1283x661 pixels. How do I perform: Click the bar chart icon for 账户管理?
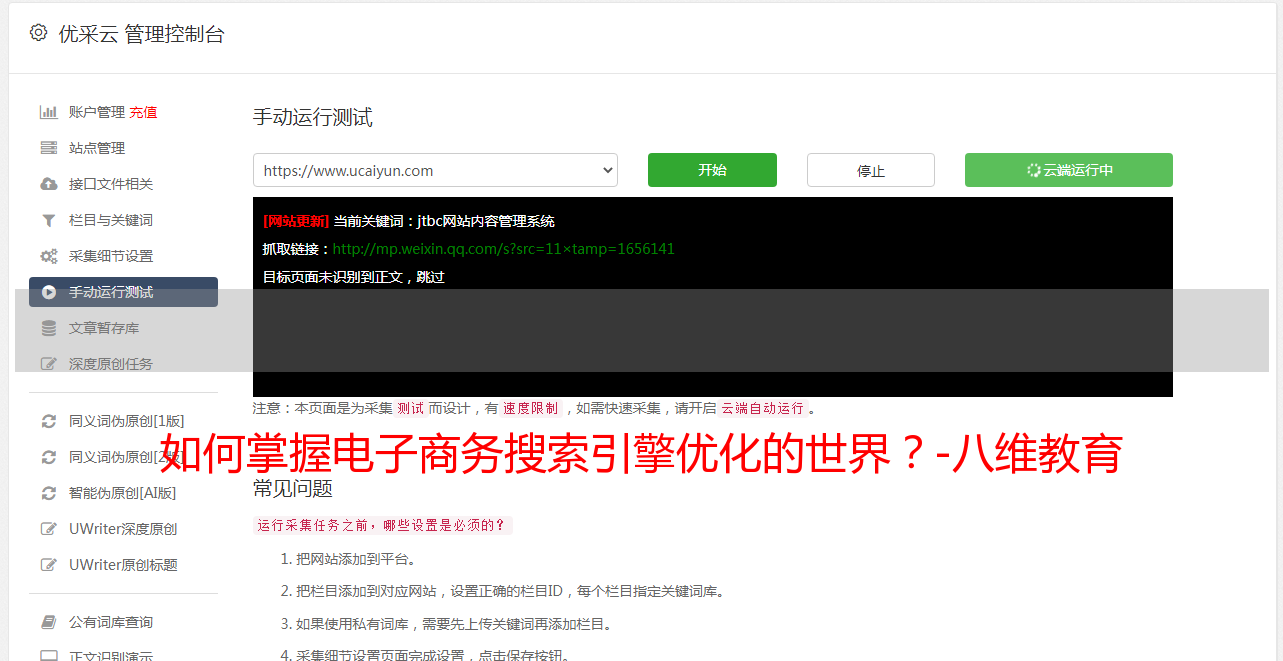point(48,112)
